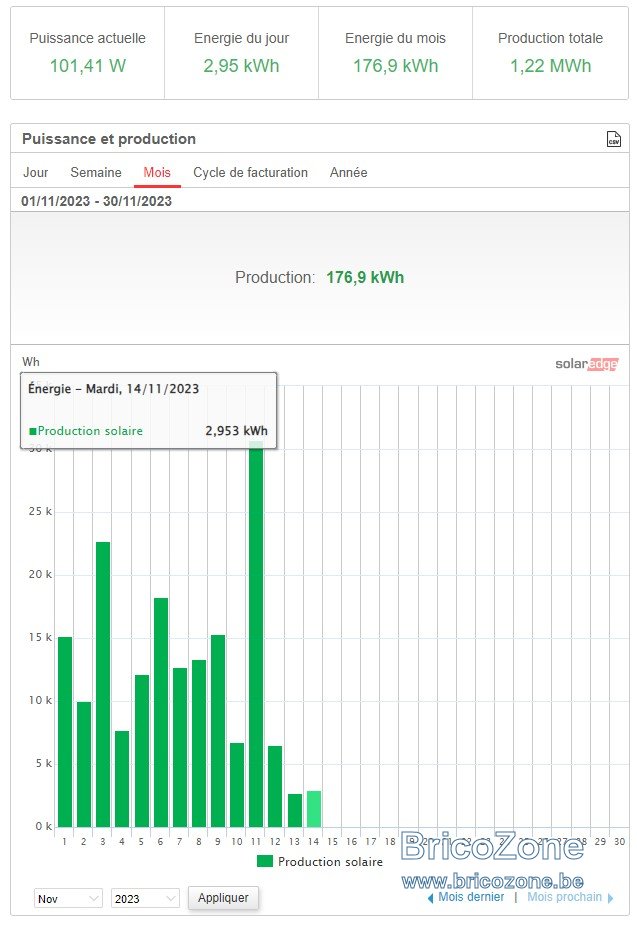Image resolution: width=637 pixels, height=925 pixels.
Task: Click the Puissance actuelle card
Action: pos(87,53)
